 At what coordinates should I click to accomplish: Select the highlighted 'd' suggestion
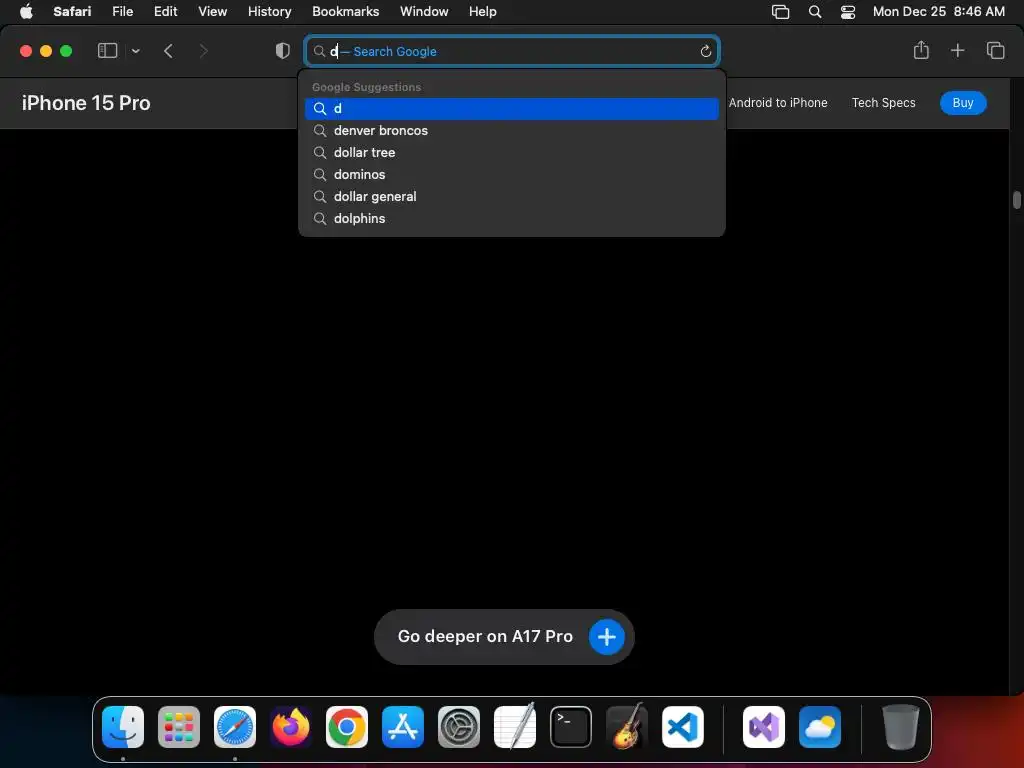click(x=512, y=108)
